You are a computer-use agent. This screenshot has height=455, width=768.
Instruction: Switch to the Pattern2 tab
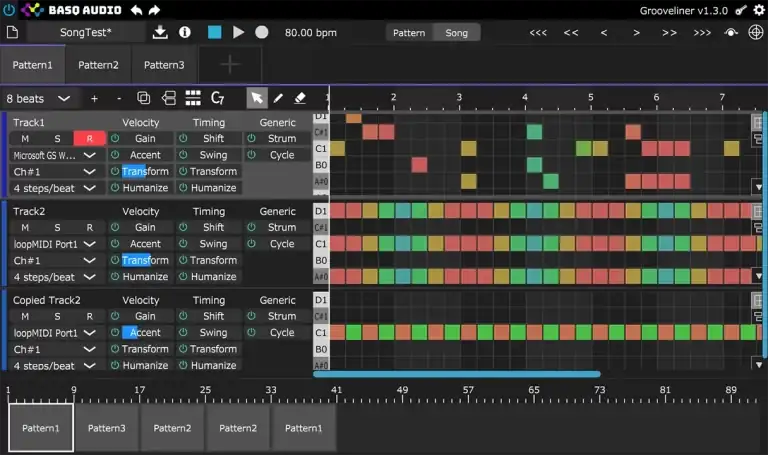coord(98,65)
